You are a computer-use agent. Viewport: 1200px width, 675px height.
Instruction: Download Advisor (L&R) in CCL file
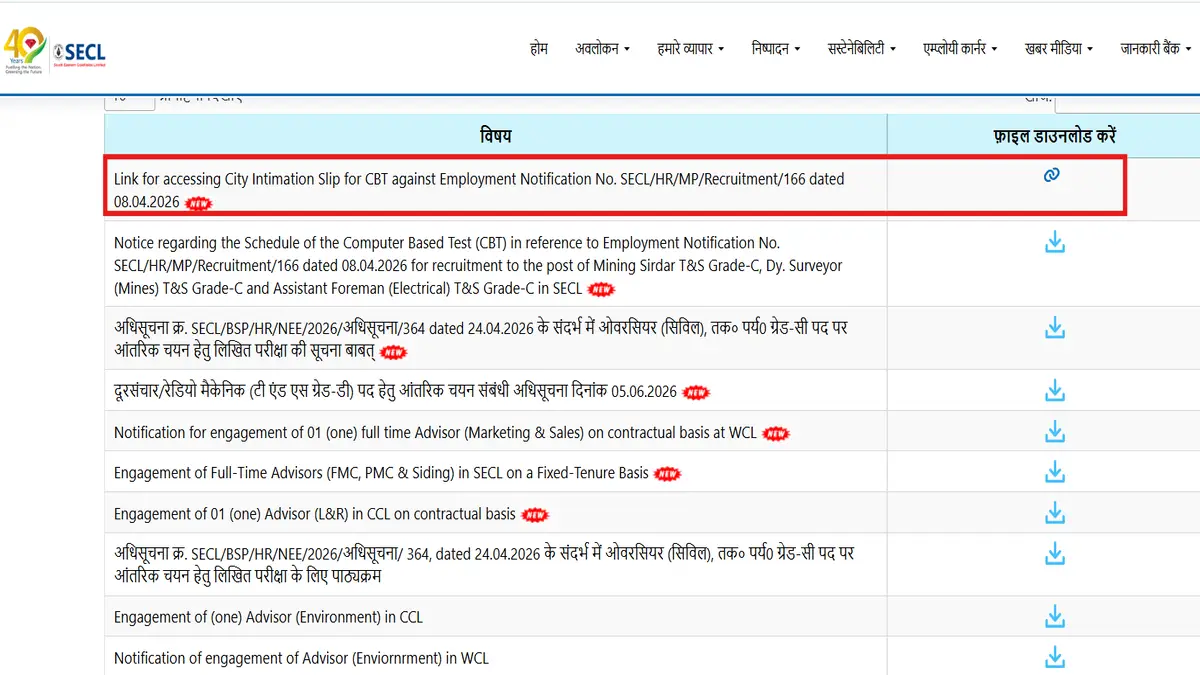[1054, 513]
